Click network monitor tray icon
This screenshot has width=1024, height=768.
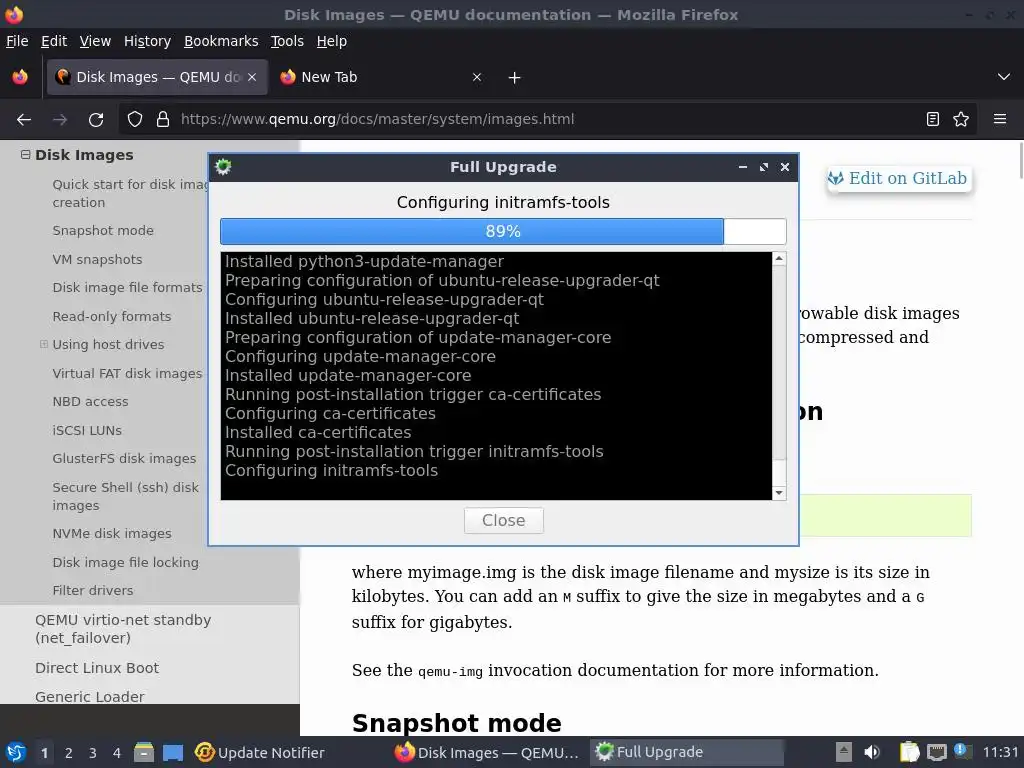tap(937, 752)
